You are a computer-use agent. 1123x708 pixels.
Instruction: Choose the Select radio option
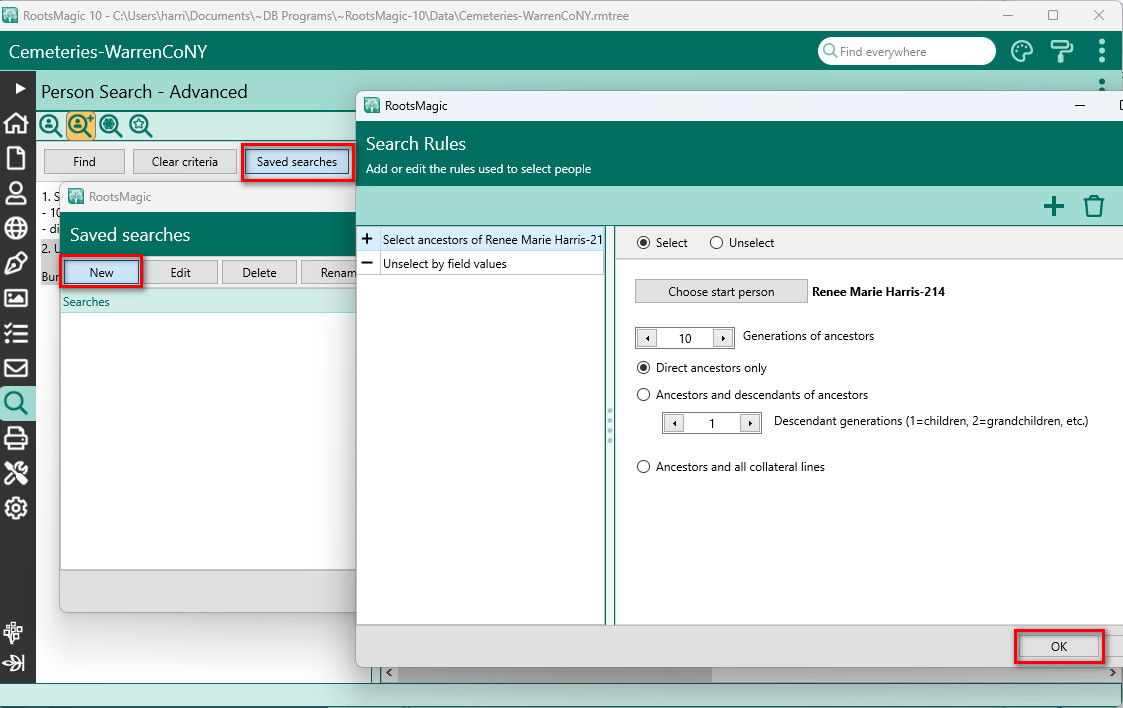[662, 243]
